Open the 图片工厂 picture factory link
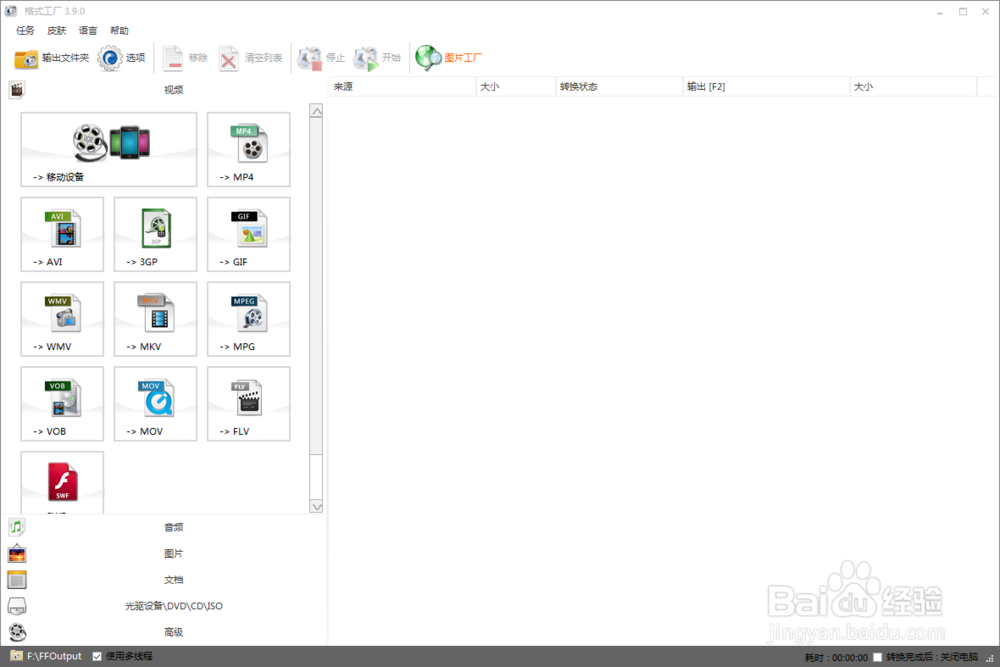Viewport: 1000px width, 667px height. click(x=448, y=58)
